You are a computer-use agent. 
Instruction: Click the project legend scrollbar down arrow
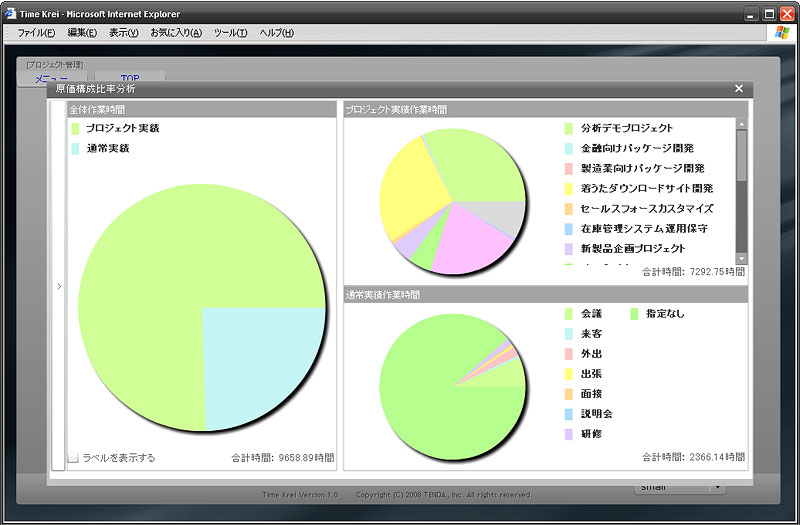[741, 259]
